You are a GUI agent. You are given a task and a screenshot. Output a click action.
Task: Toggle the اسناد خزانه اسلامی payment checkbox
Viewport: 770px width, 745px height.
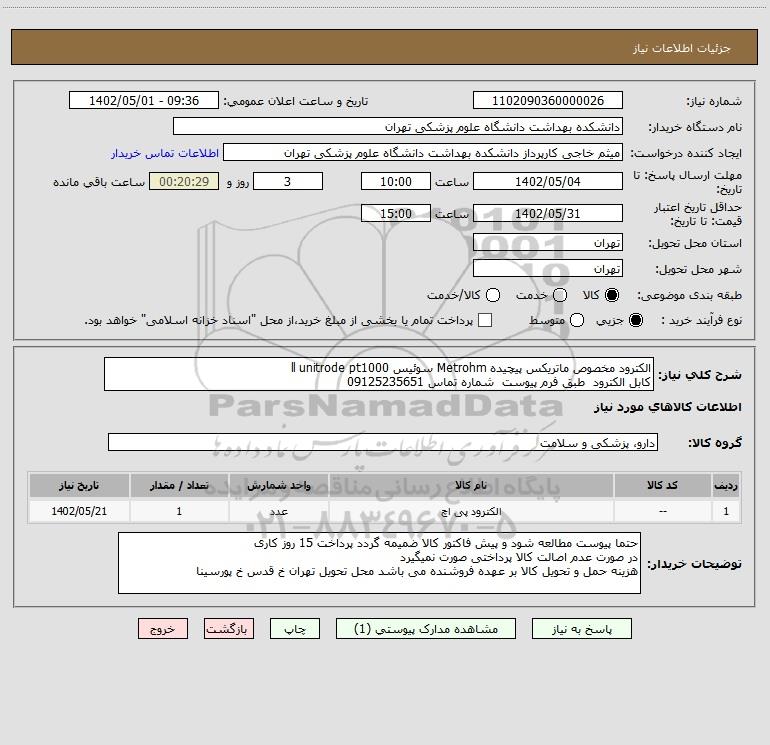(485, 320)
